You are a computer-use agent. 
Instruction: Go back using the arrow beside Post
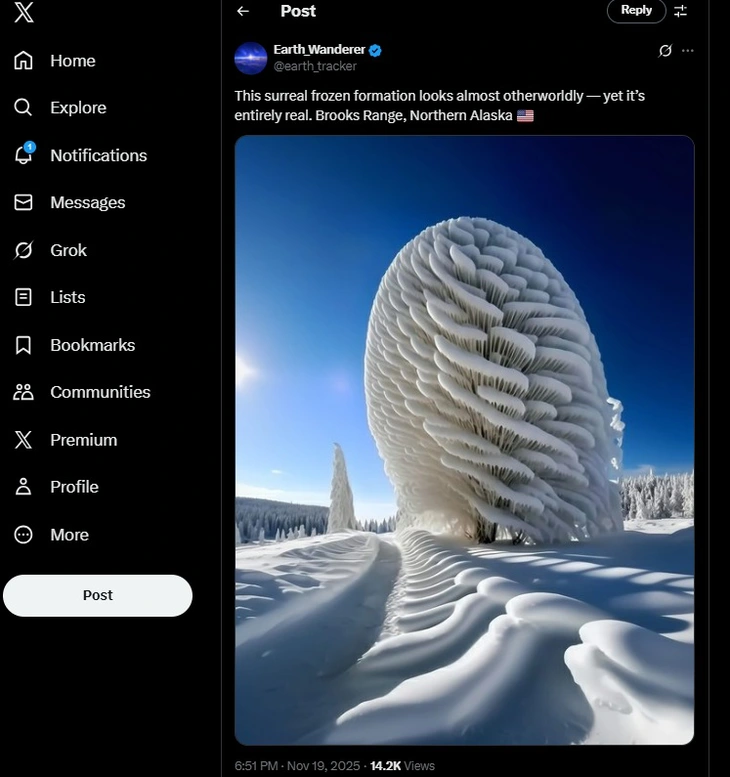(243, 11)
